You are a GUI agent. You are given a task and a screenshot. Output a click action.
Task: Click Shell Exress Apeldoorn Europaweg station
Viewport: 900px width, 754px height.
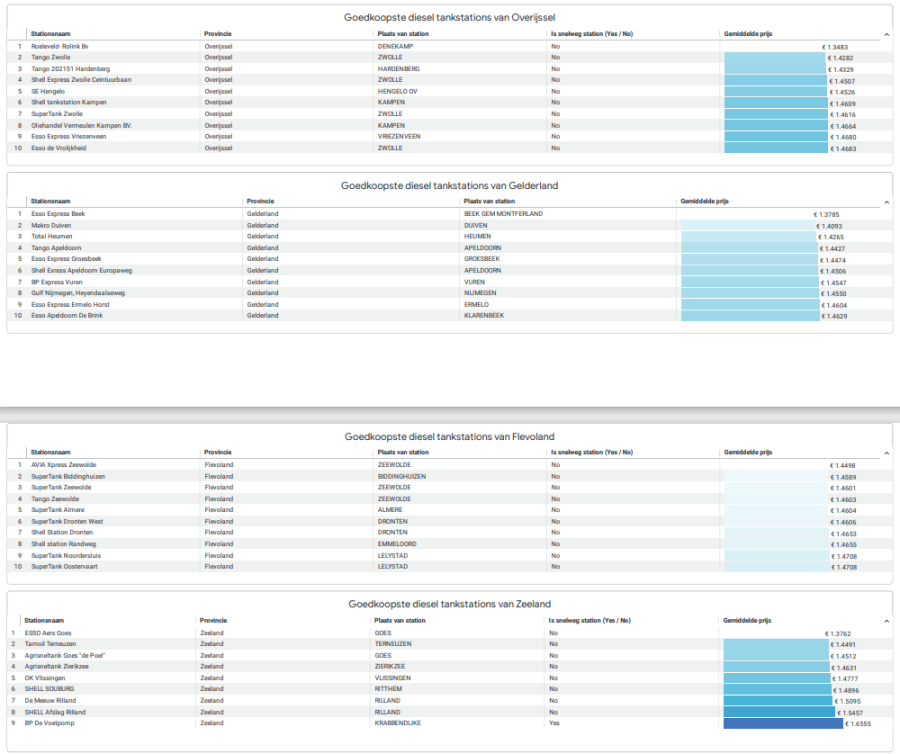pos(82,270)
